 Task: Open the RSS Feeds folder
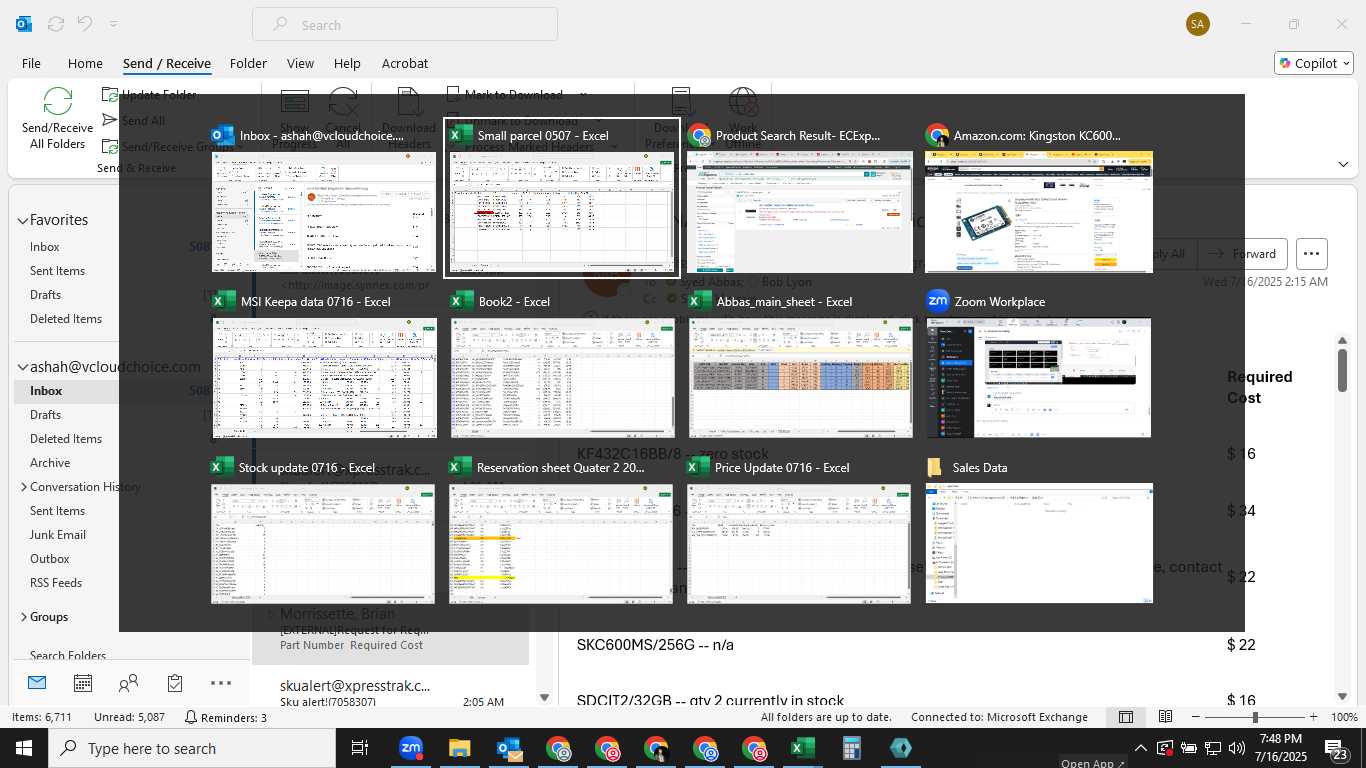(56, 583)
